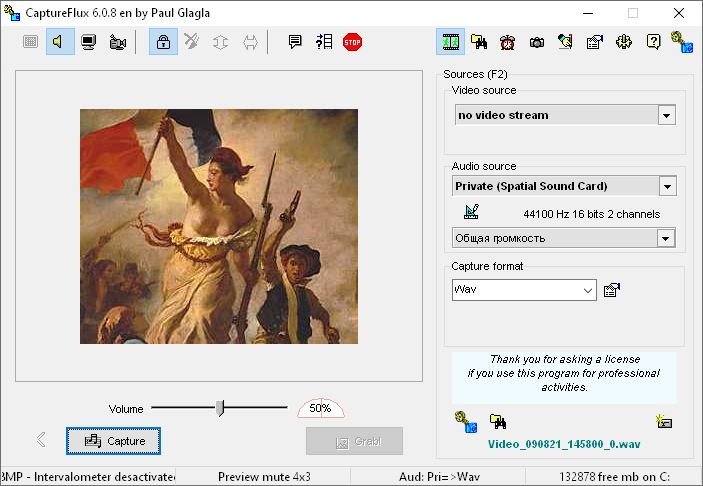Click the CaptureFlux title bar app icon

tap(12, 13)
